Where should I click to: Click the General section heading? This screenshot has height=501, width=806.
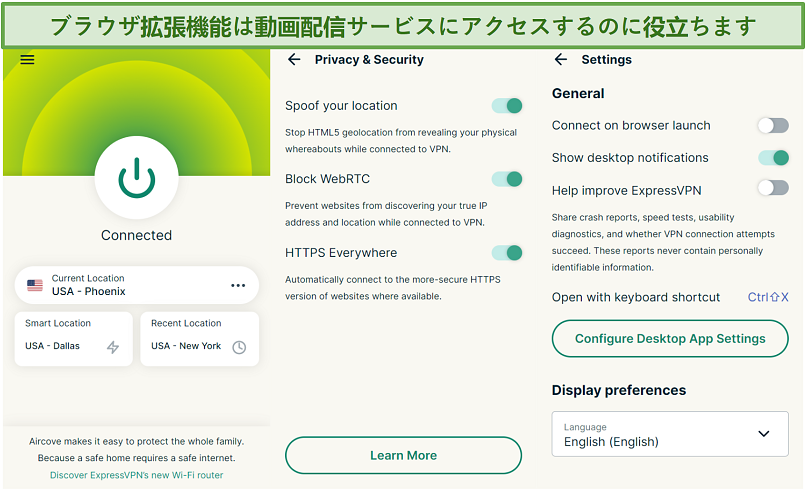(578, 94)
